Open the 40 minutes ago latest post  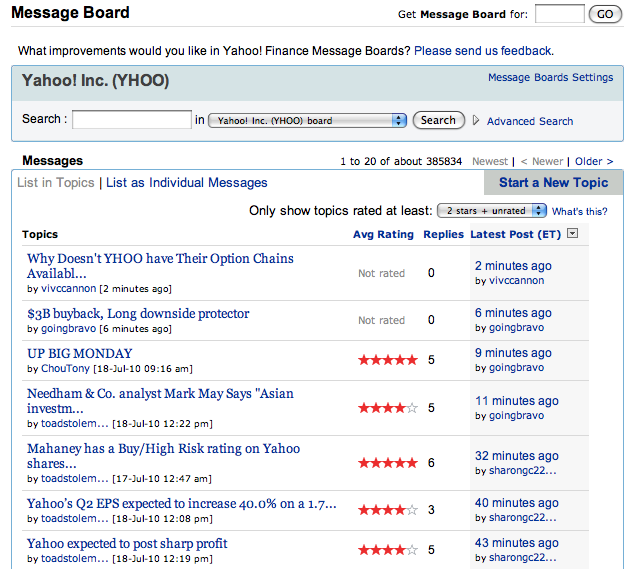[517, 503]
